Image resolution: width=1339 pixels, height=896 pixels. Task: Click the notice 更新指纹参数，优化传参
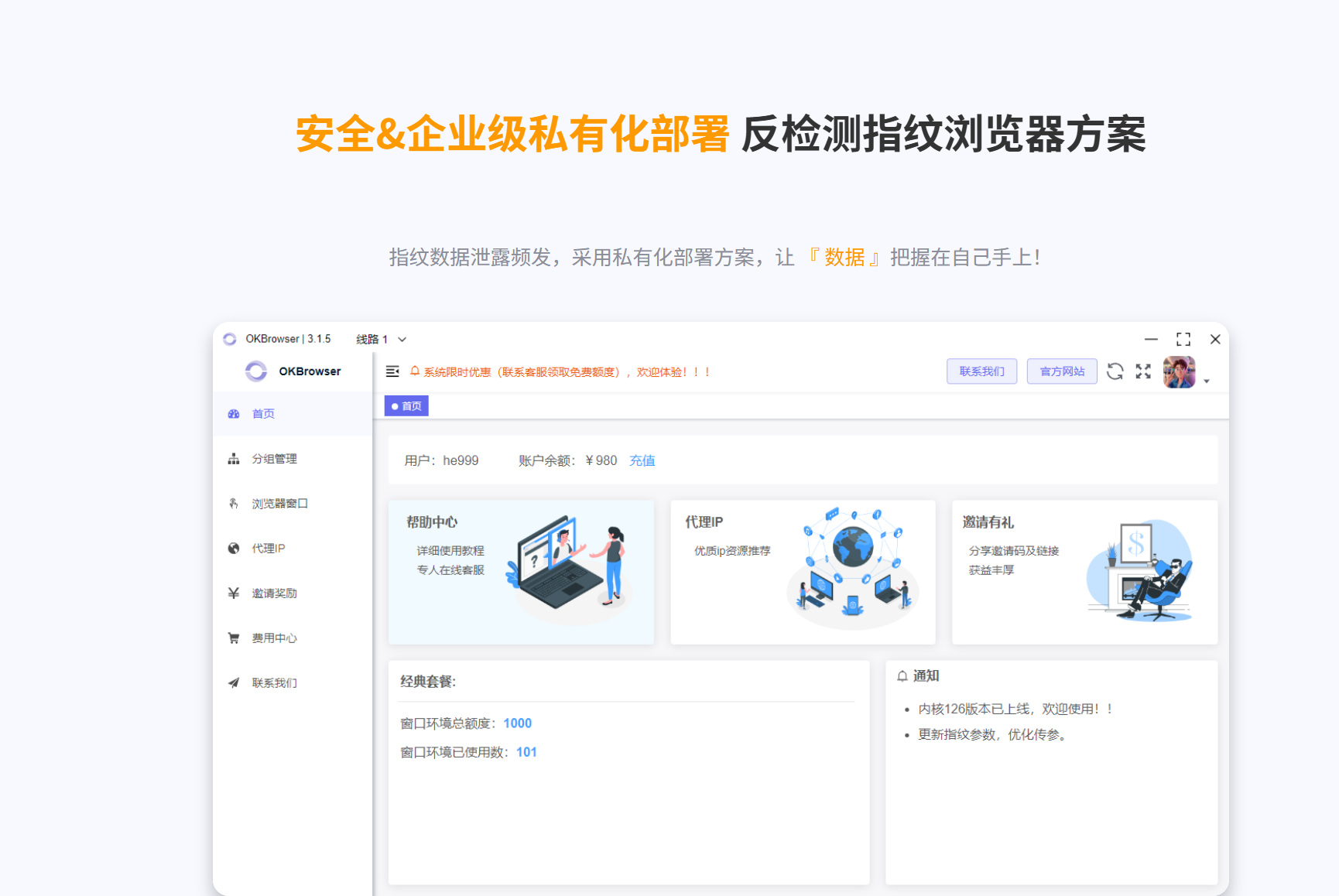click(994, 734)
